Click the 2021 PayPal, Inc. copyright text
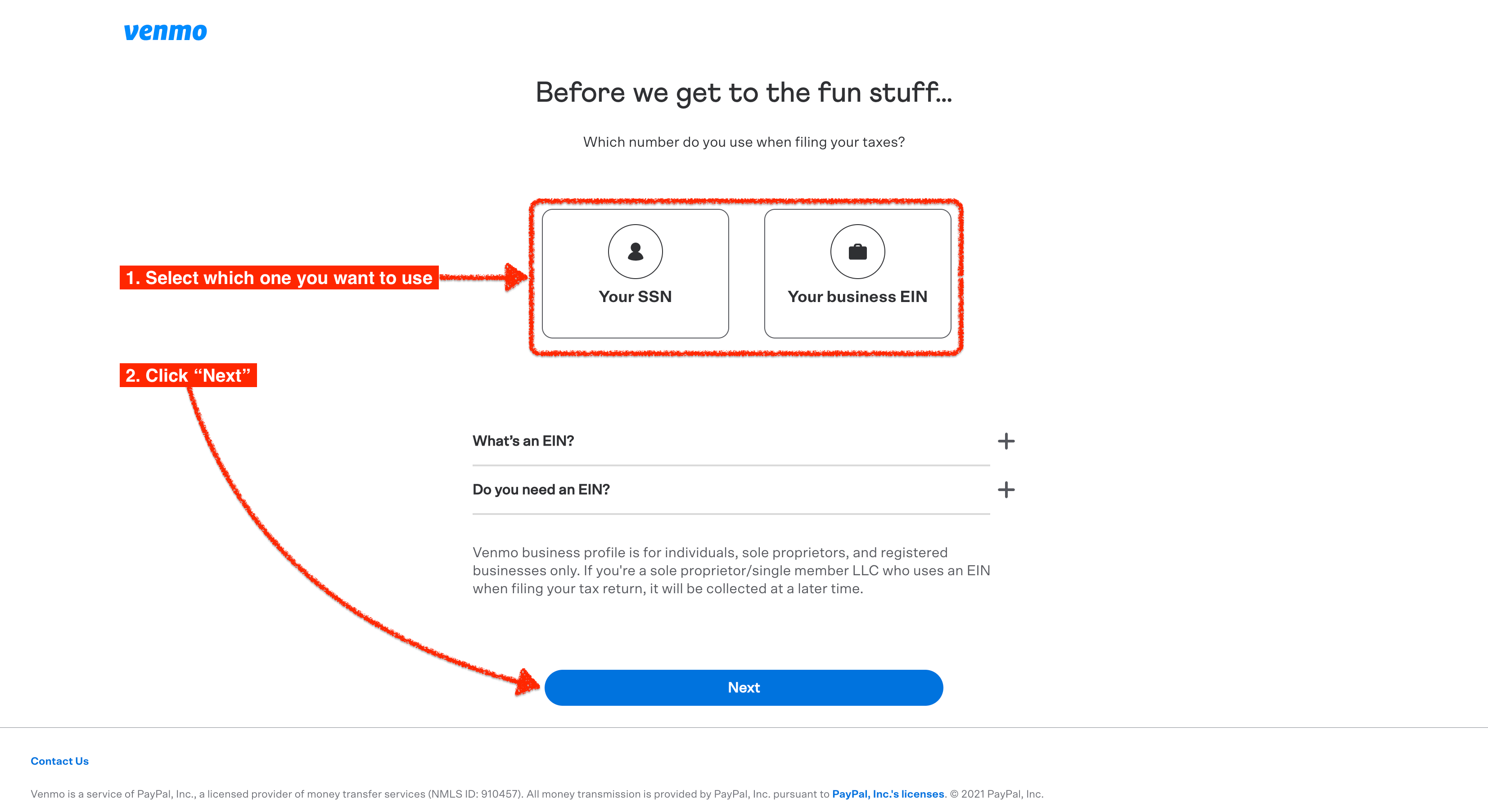The width and height of the screenshot is (1488, 812). (997, 794)
